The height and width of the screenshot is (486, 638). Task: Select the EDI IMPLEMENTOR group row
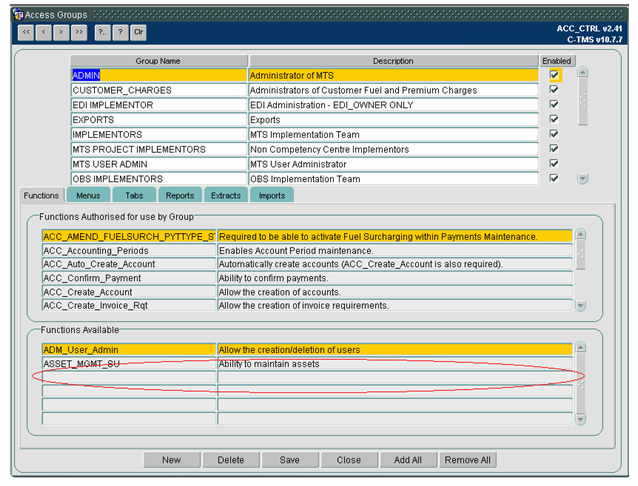click(x=159, y=105)
